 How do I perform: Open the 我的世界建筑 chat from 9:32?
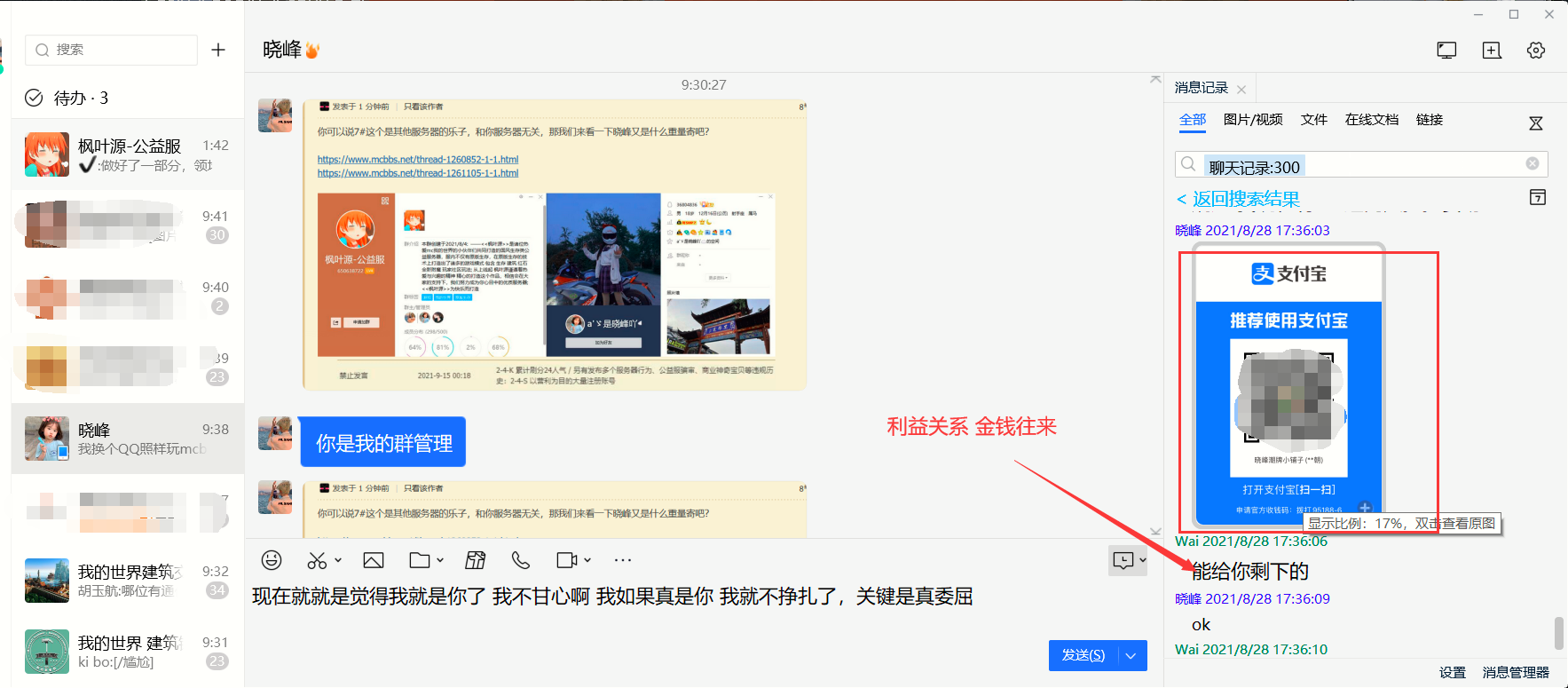click(x=128, y=581)
